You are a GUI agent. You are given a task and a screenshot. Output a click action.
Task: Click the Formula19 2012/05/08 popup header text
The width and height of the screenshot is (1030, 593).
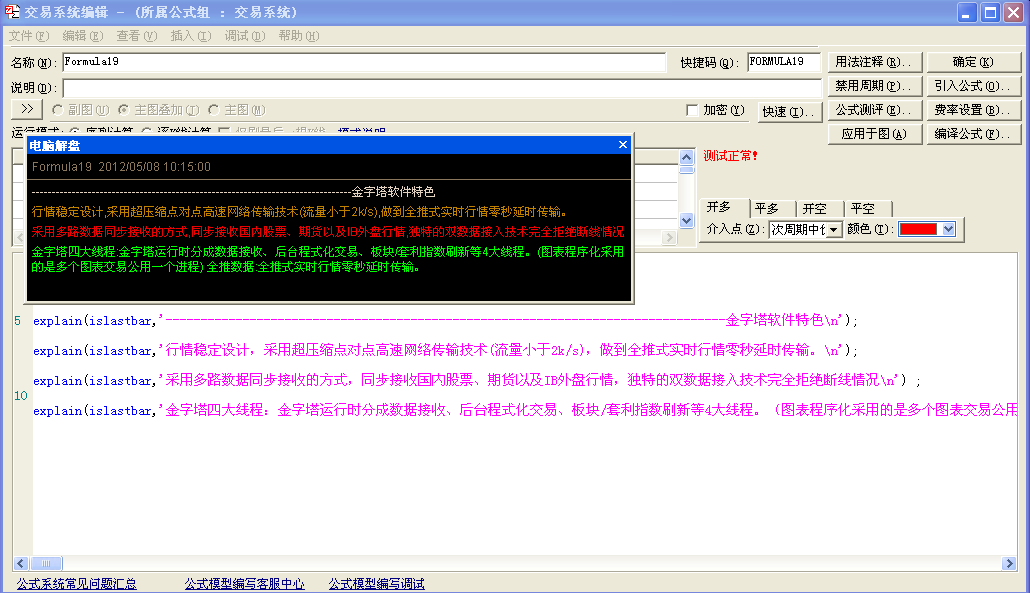pyautogui.click(x=122, y=167)
